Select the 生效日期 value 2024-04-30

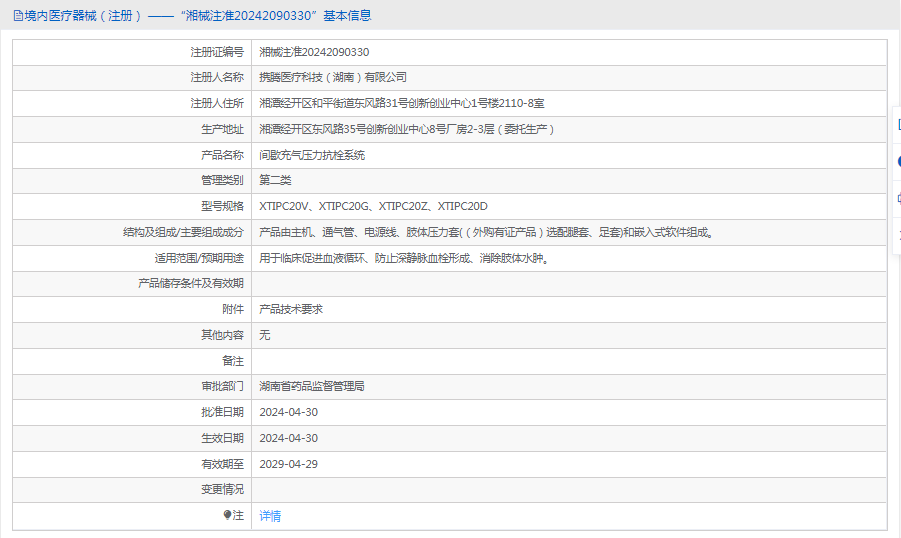click(x=288, y=438)
